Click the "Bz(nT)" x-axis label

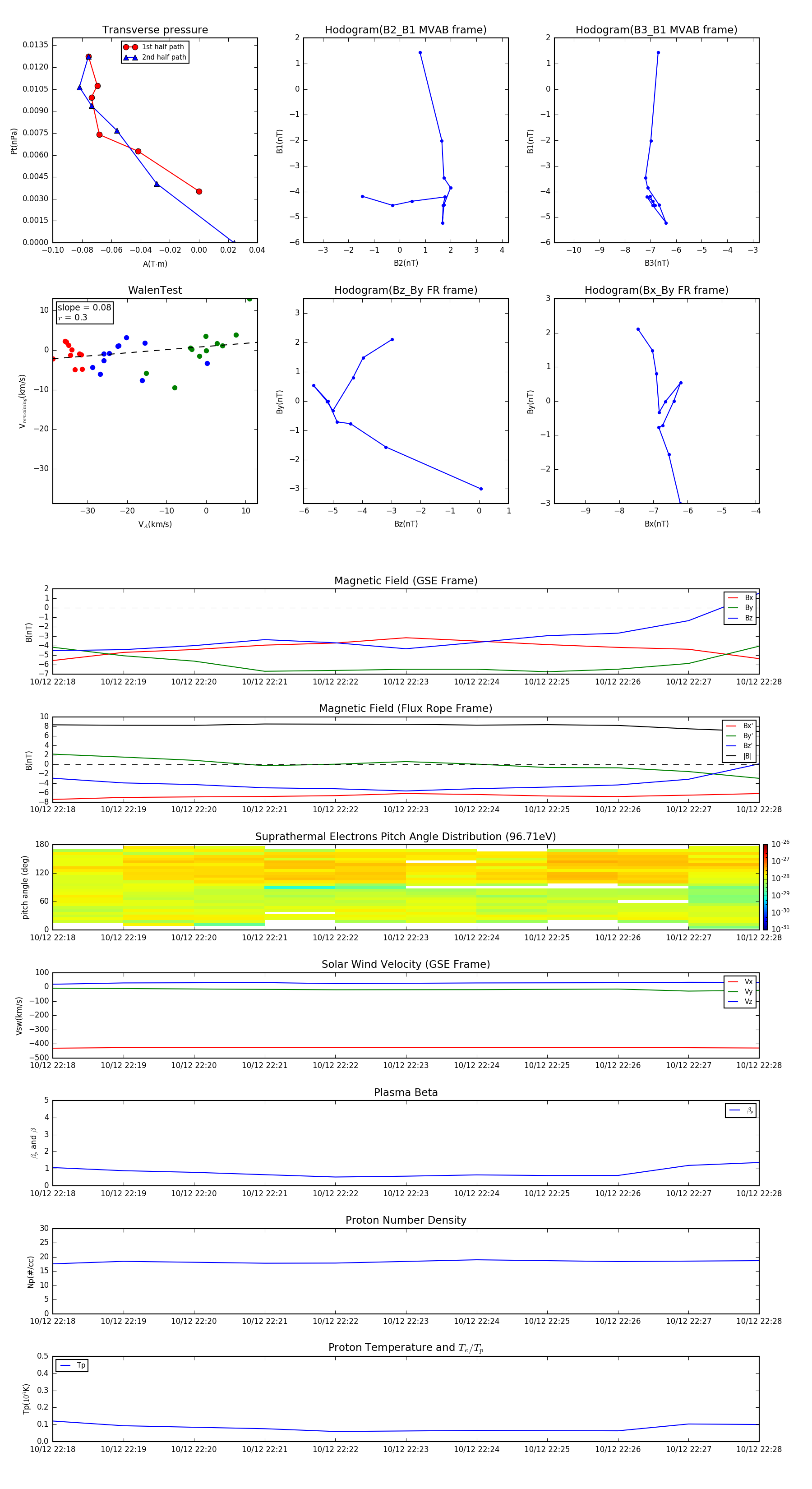click(x=406, y=524)
